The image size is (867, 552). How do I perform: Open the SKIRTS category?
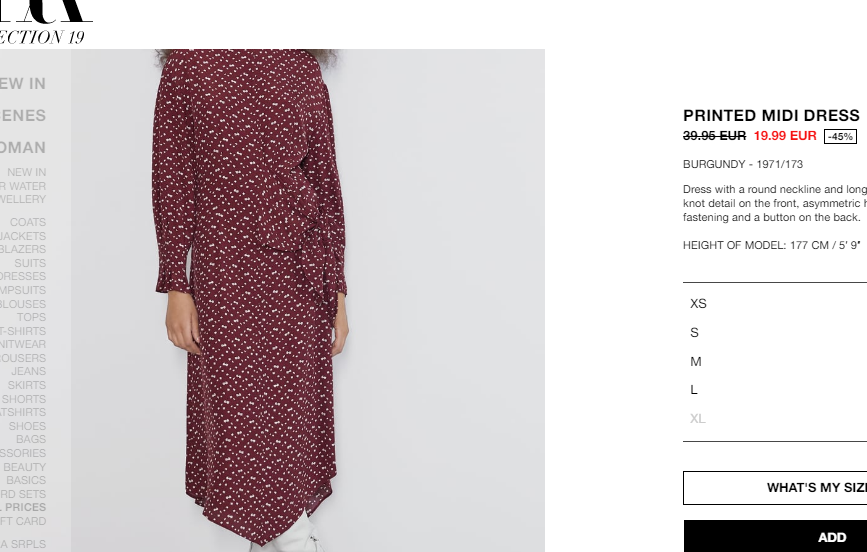(27, 386)
